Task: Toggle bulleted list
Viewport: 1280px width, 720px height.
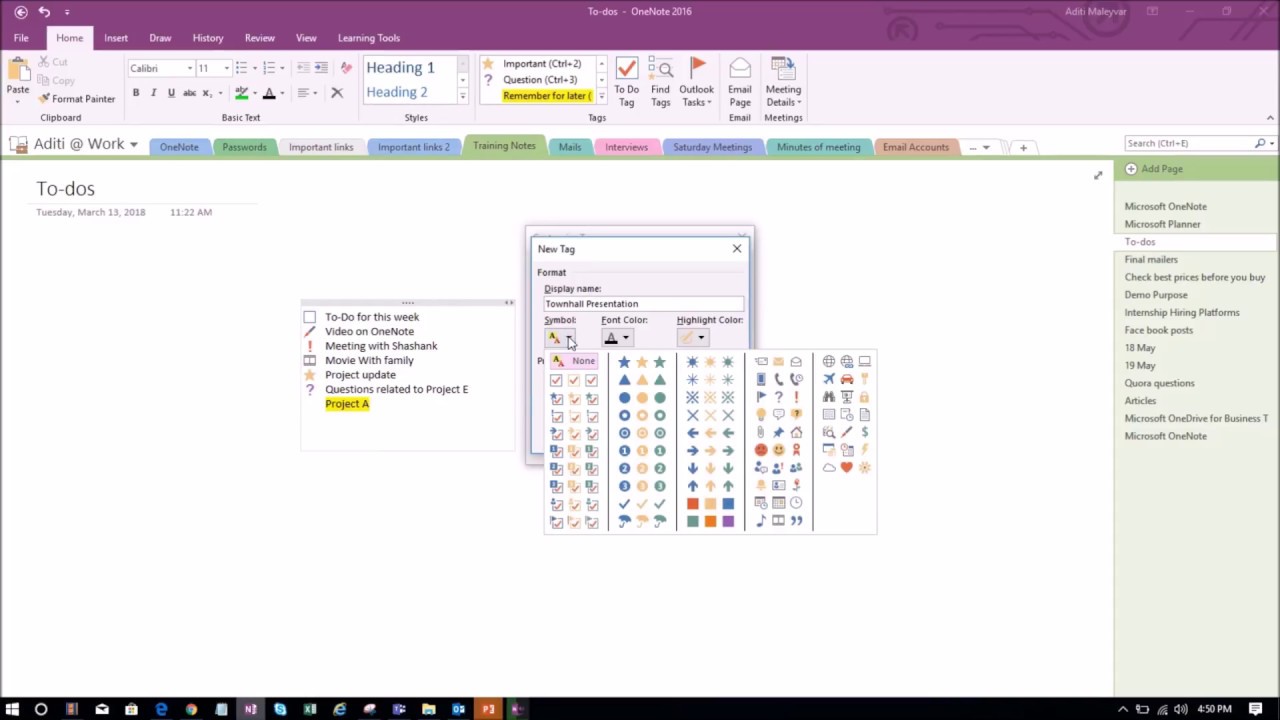Action: coord(241,68)
